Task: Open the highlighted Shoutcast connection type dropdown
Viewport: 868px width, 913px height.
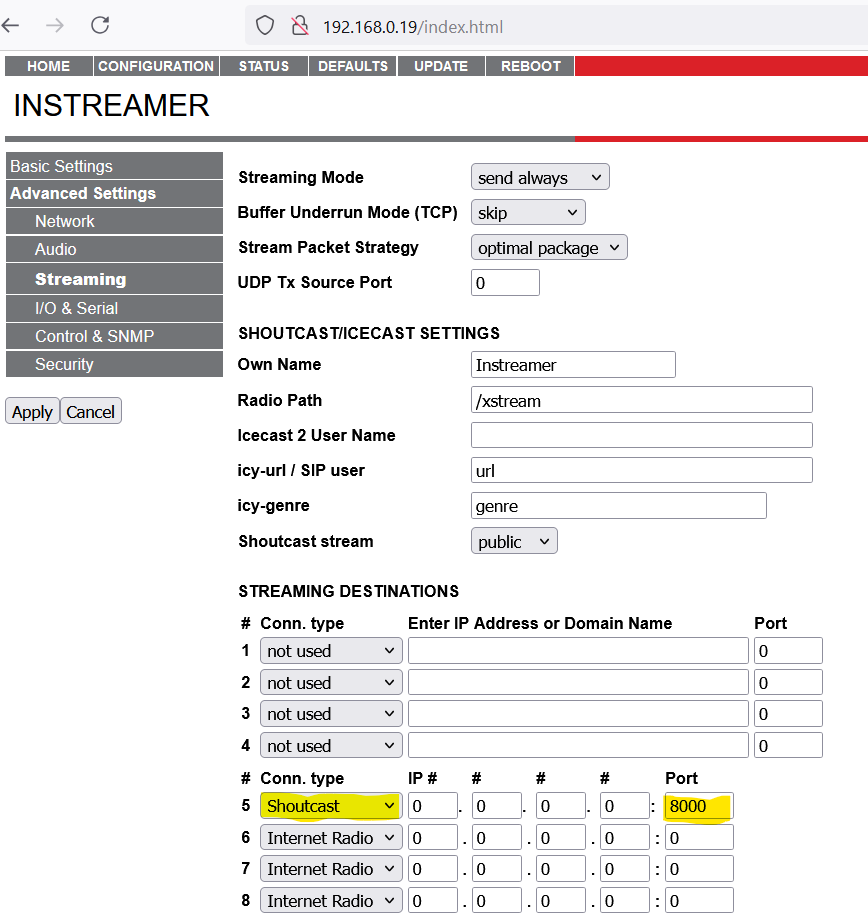Action: 330,805
